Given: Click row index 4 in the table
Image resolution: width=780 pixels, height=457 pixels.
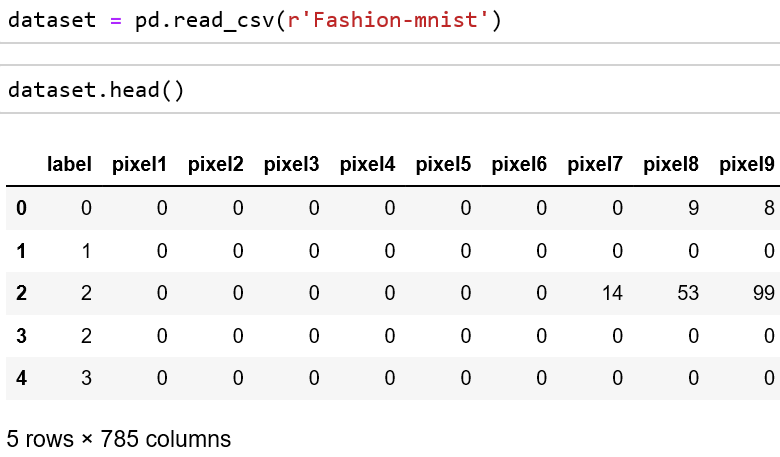Looking at the screenshot, I should pos(21,378).
